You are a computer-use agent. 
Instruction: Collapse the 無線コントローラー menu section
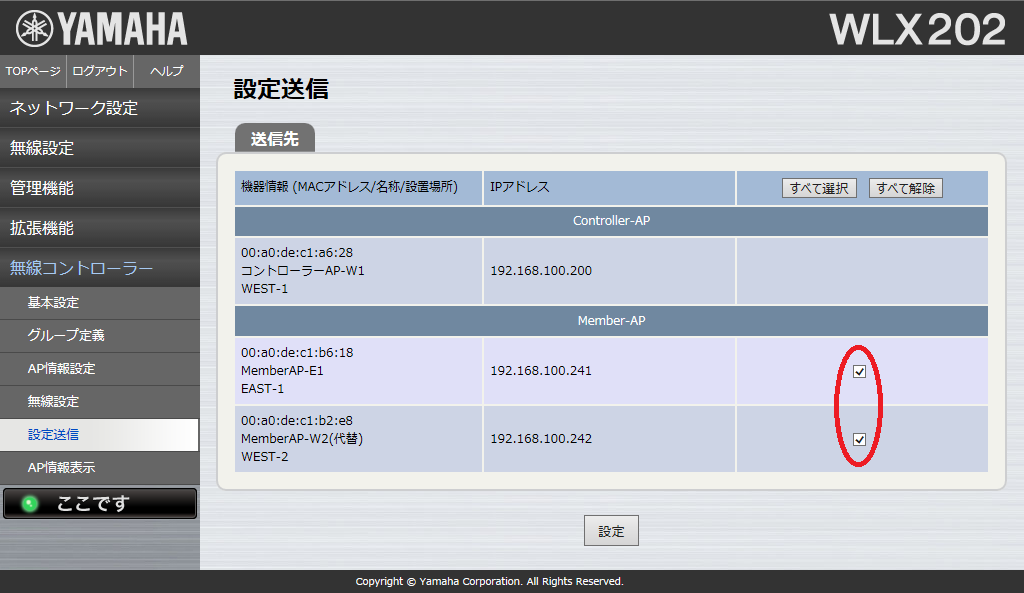pyautogui.click(x=99, y=268)
